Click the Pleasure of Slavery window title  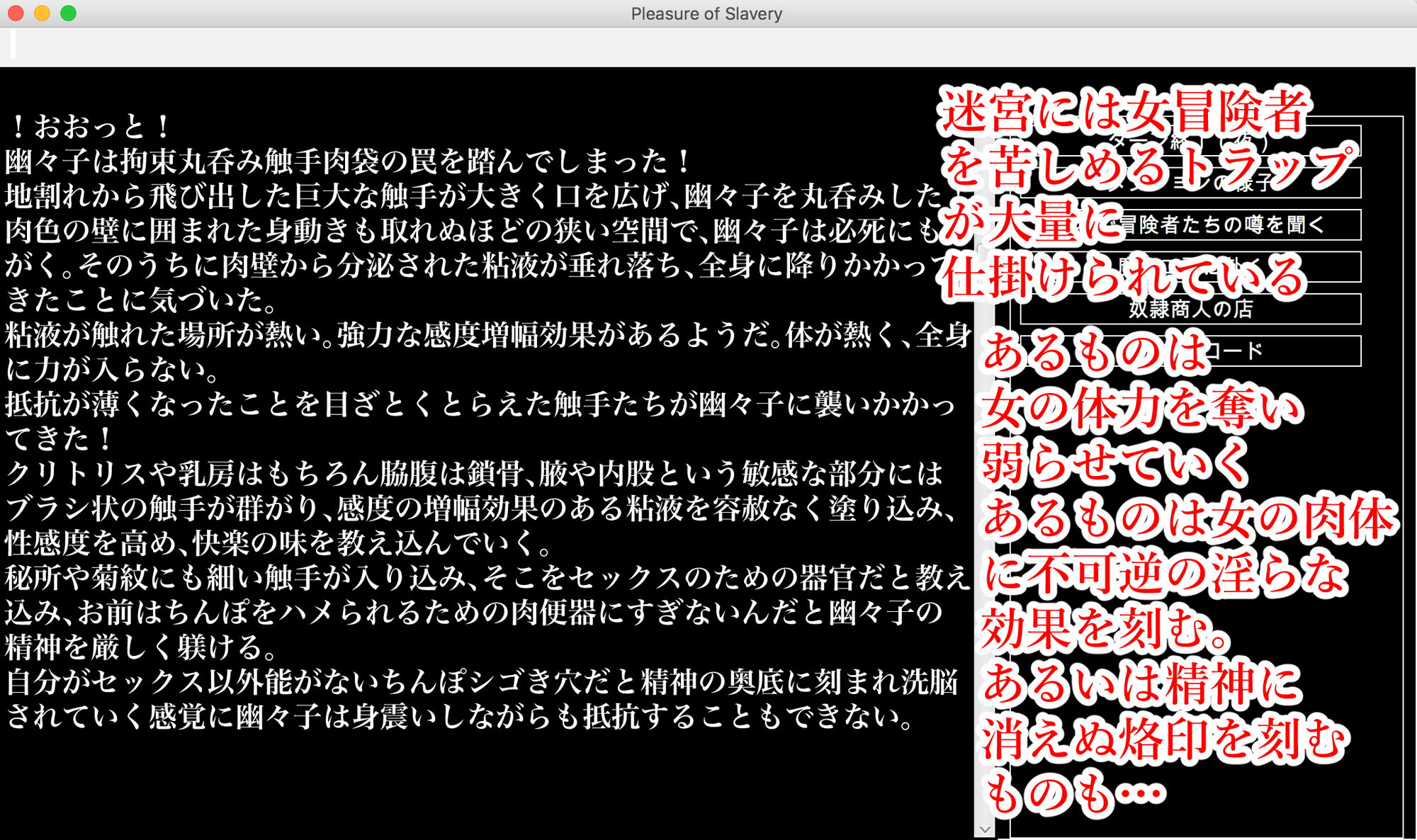706,13
